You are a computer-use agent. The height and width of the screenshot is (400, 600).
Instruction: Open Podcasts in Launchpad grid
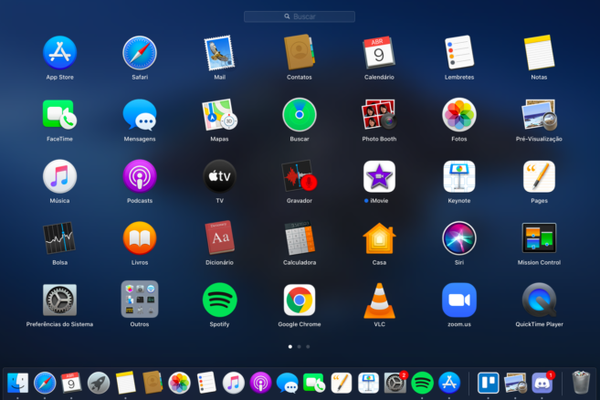pos(140,176)
